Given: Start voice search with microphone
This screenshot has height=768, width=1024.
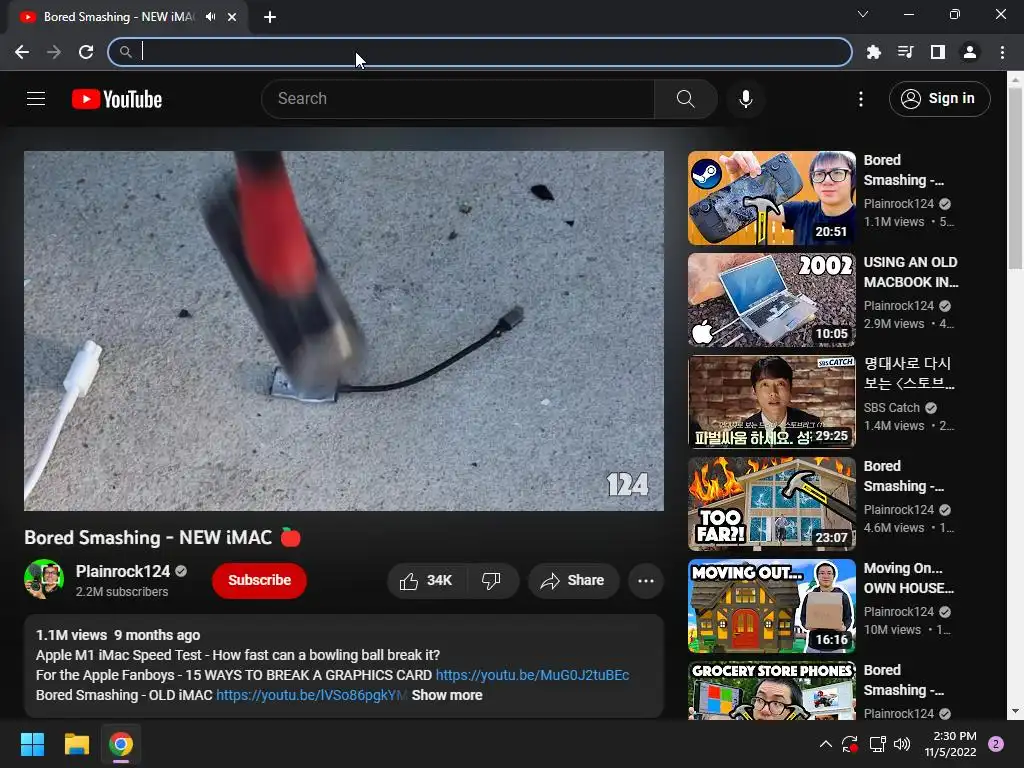Looking at the screenshot, I should [746, 99].
